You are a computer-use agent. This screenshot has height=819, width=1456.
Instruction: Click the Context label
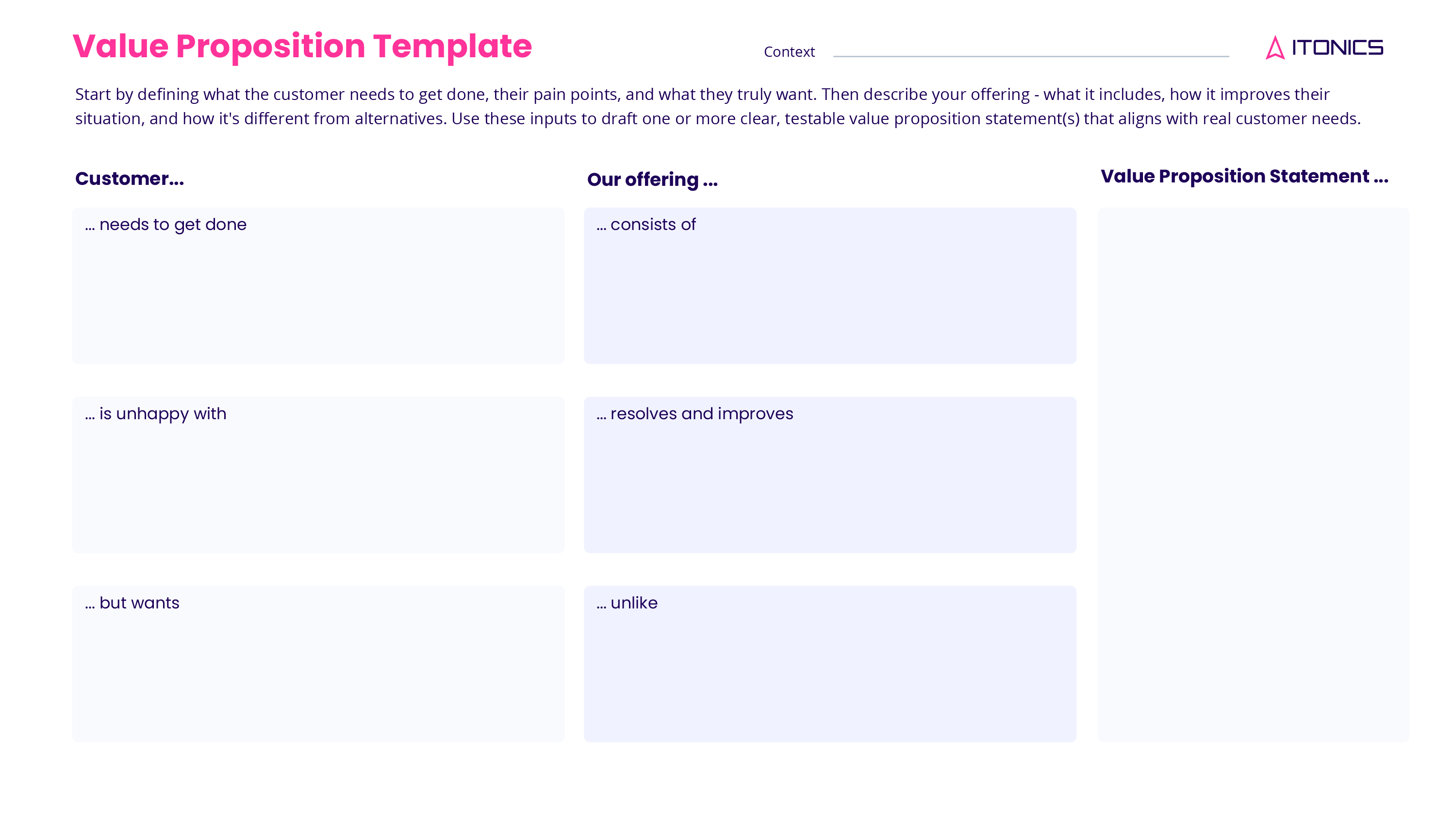(789, 52)
